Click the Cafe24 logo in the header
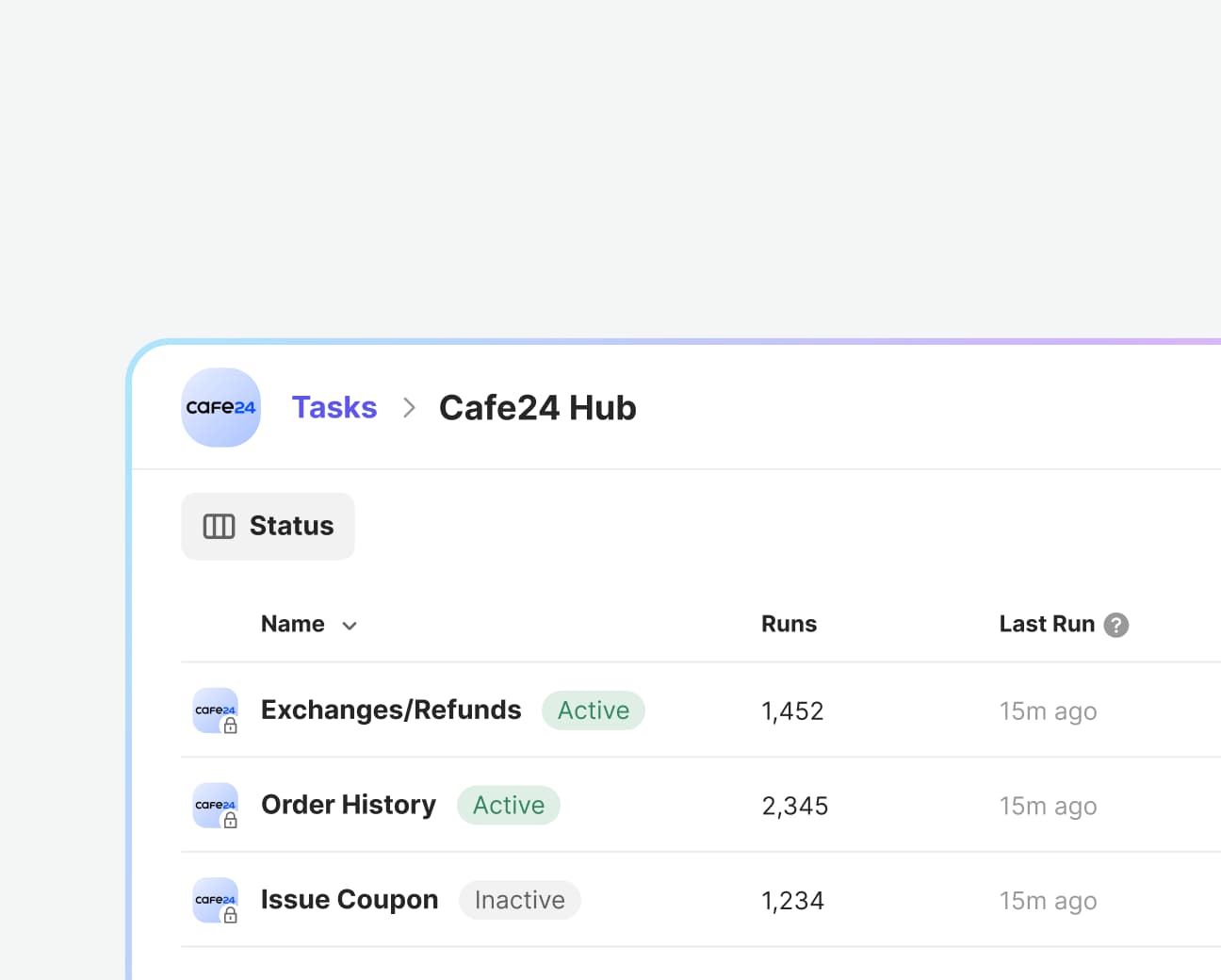The image size is (1221, 980). coord(220,407)
